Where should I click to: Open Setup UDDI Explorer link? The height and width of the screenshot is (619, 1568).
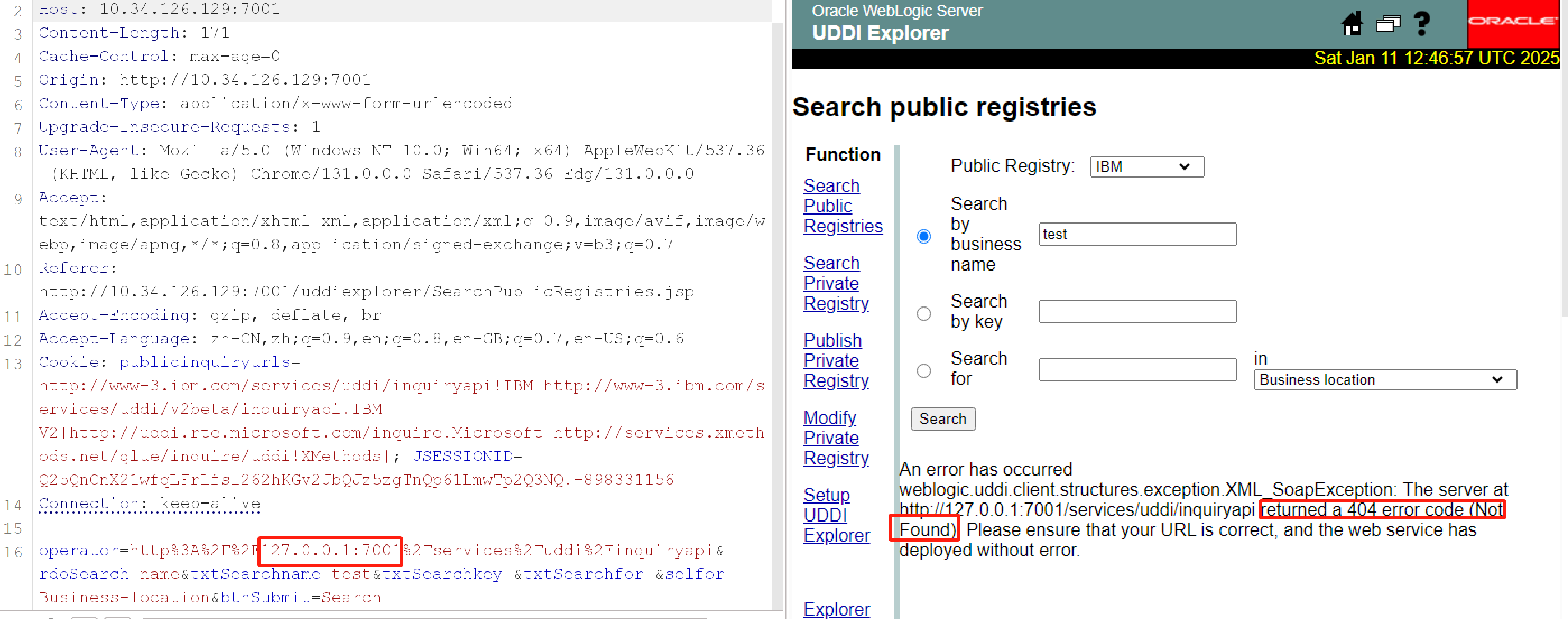coord(836,515)
